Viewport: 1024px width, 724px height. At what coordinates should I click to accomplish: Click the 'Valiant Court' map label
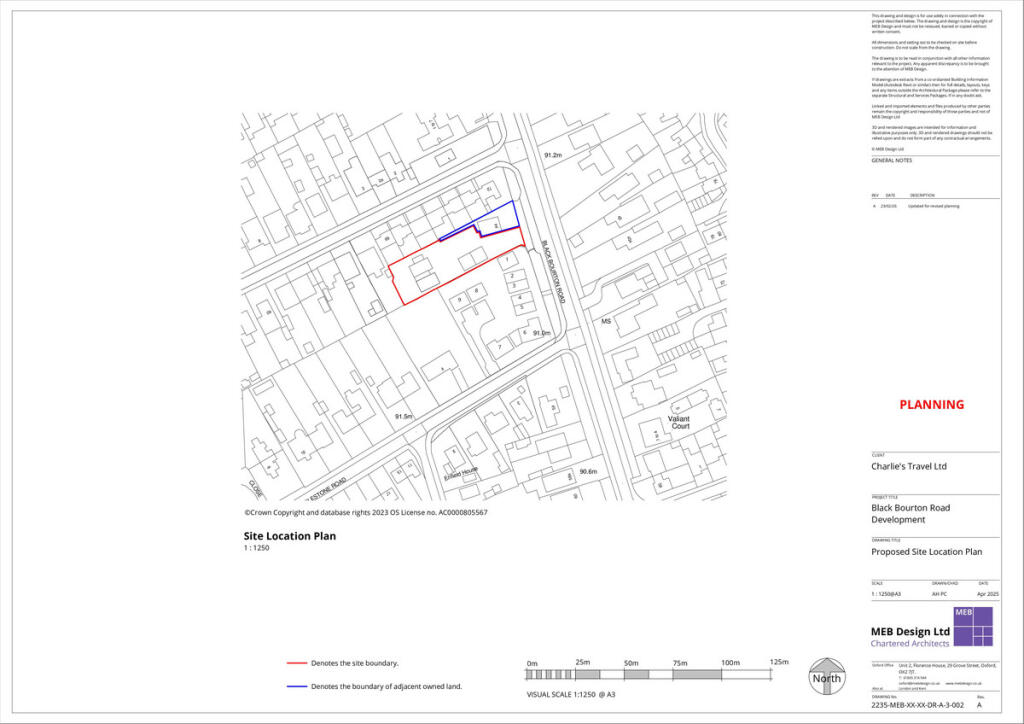pyautogui.click(x=679, y=422)
